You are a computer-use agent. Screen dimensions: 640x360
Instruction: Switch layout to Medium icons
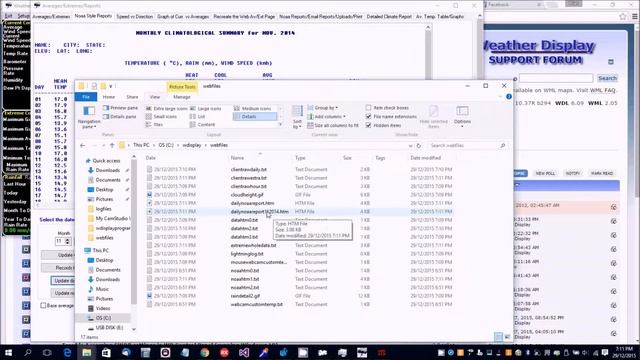point(253,109)
